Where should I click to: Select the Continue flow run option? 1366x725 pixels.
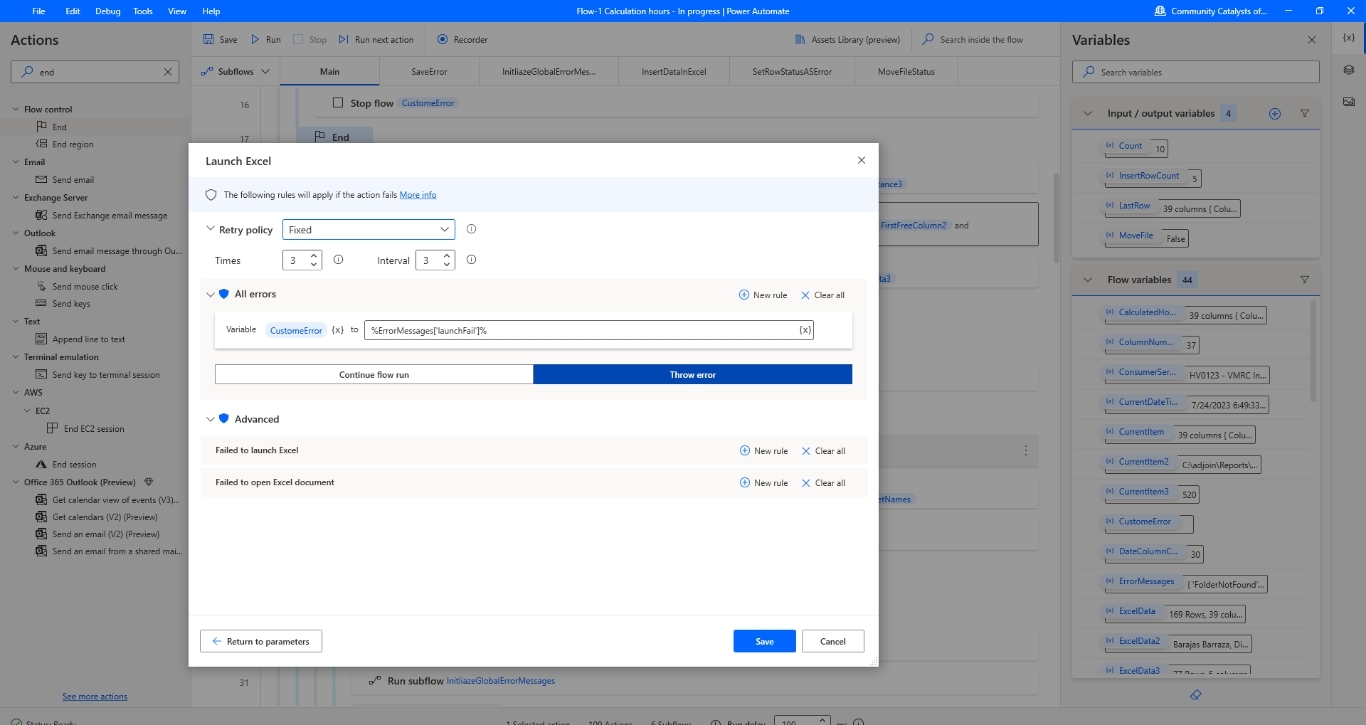[374, 374]
